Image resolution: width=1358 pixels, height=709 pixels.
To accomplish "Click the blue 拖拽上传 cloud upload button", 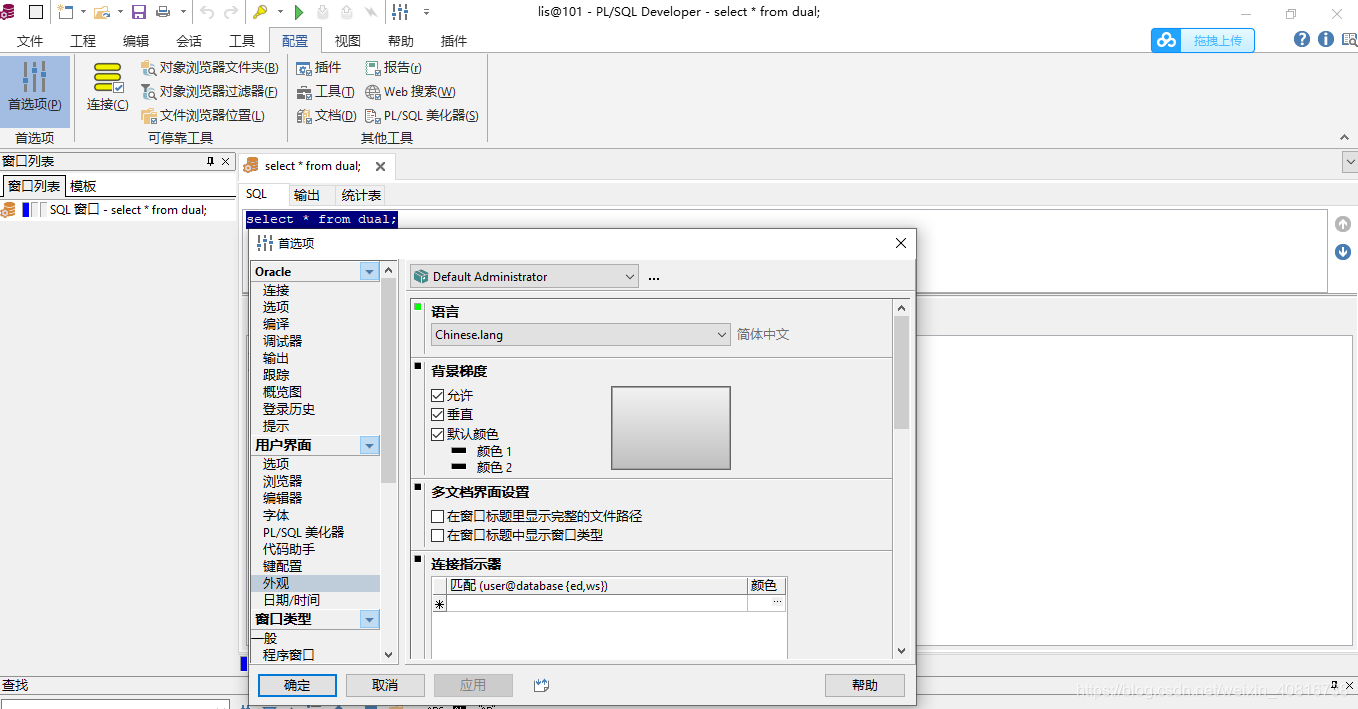I will pyautogui.click(x=1203, y=40).
